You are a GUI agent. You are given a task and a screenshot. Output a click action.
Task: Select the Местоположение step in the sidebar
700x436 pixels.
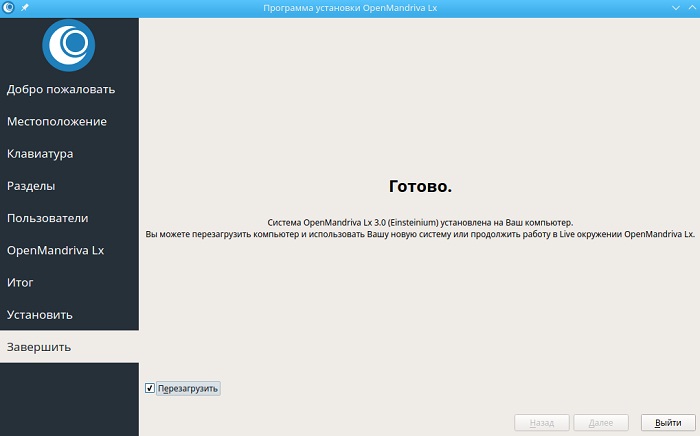69,121
